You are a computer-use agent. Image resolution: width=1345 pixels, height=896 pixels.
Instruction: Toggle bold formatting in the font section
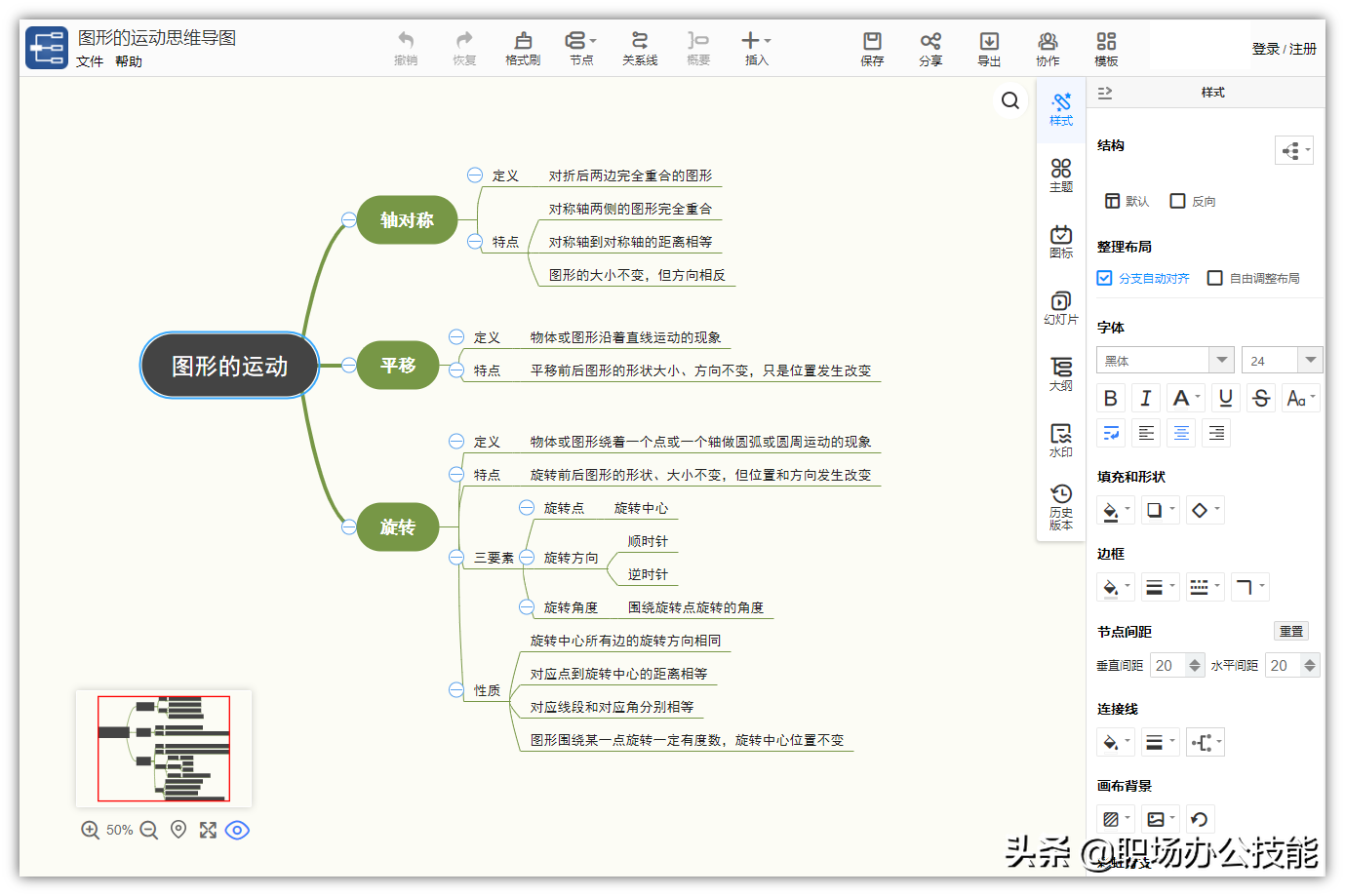coord(1110,397)
